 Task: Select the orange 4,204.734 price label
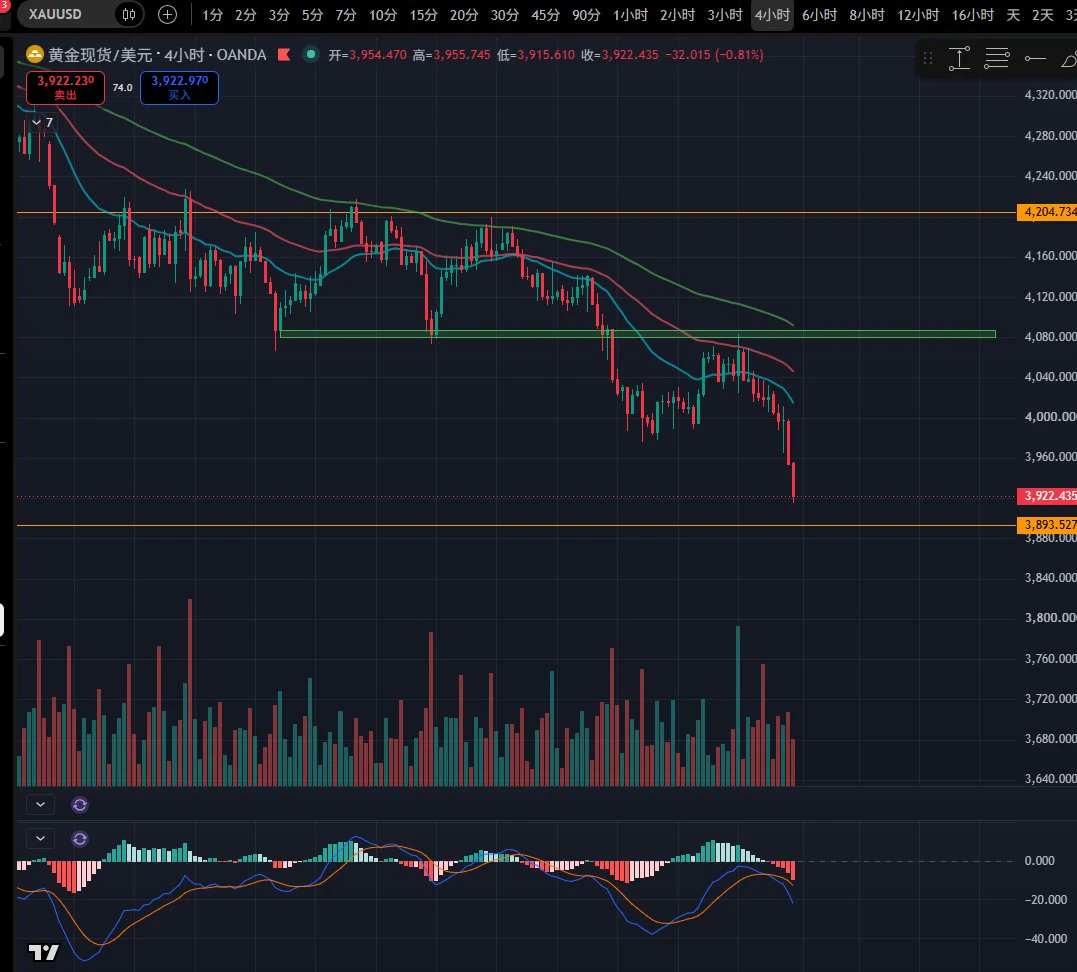click(1047, 212)
